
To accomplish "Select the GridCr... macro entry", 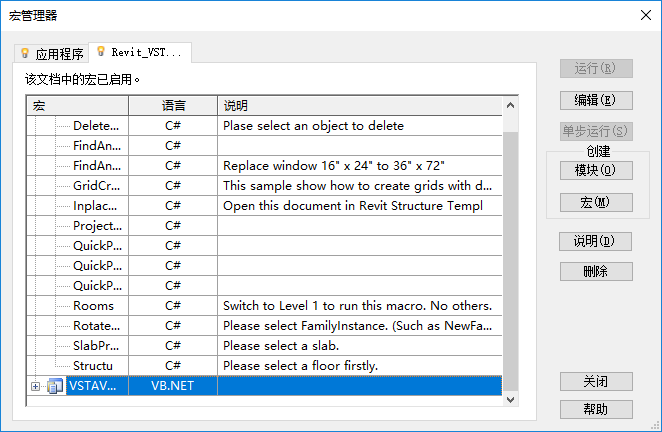I will [96, 186].
